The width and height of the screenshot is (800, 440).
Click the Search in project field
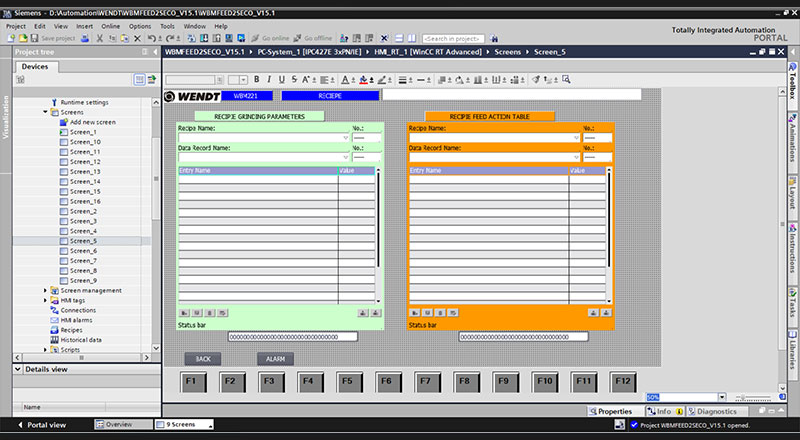(x=453, y=39)
